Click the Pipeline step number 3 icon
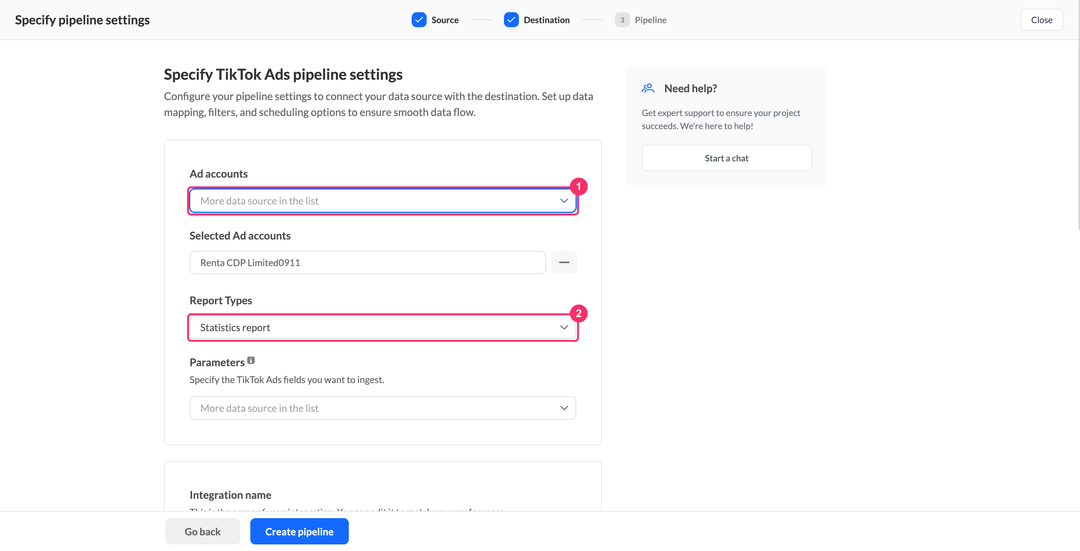1080x551 pixels. point(622,20)
